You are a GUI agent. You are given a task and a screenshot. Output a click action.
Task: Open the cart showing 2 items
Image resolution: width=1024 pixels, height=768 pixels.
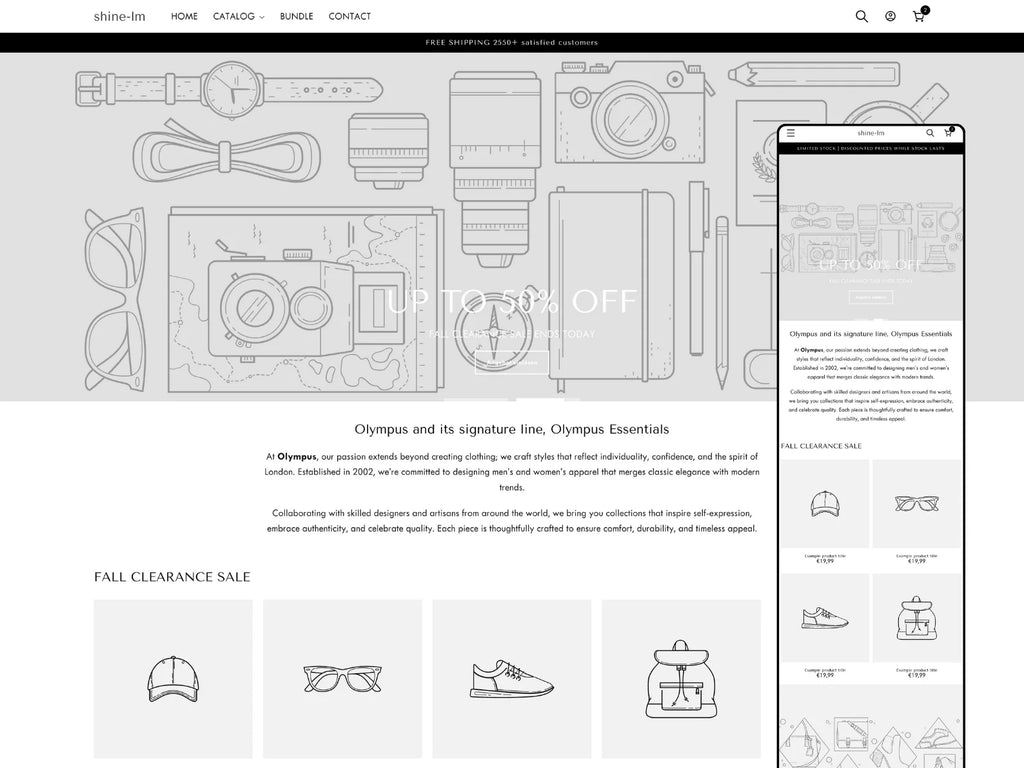tap(917, 16)
